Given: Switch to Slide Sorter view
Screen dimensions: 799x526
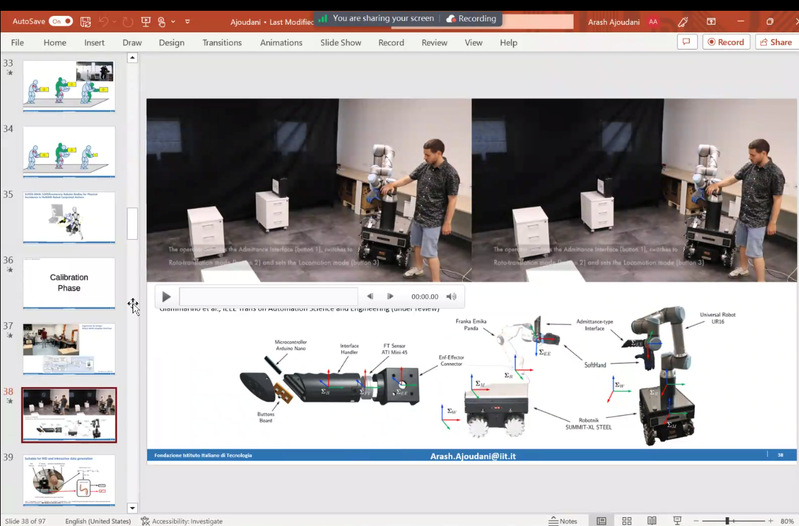Looking at the screenshot, I should click(x=628, y=520).
